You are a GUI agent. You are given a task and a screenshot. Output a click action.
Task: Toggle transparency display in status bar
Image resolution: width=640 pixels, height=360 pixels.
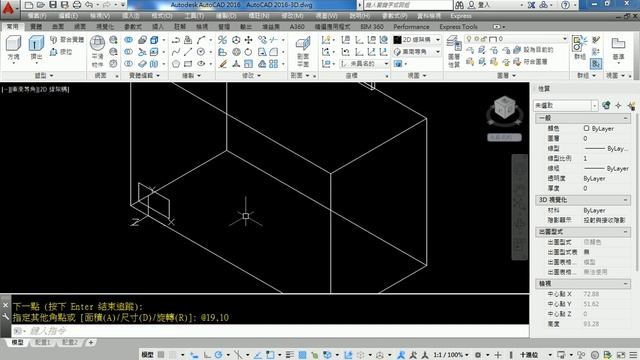pyautogui.click(x=302, y=355)
